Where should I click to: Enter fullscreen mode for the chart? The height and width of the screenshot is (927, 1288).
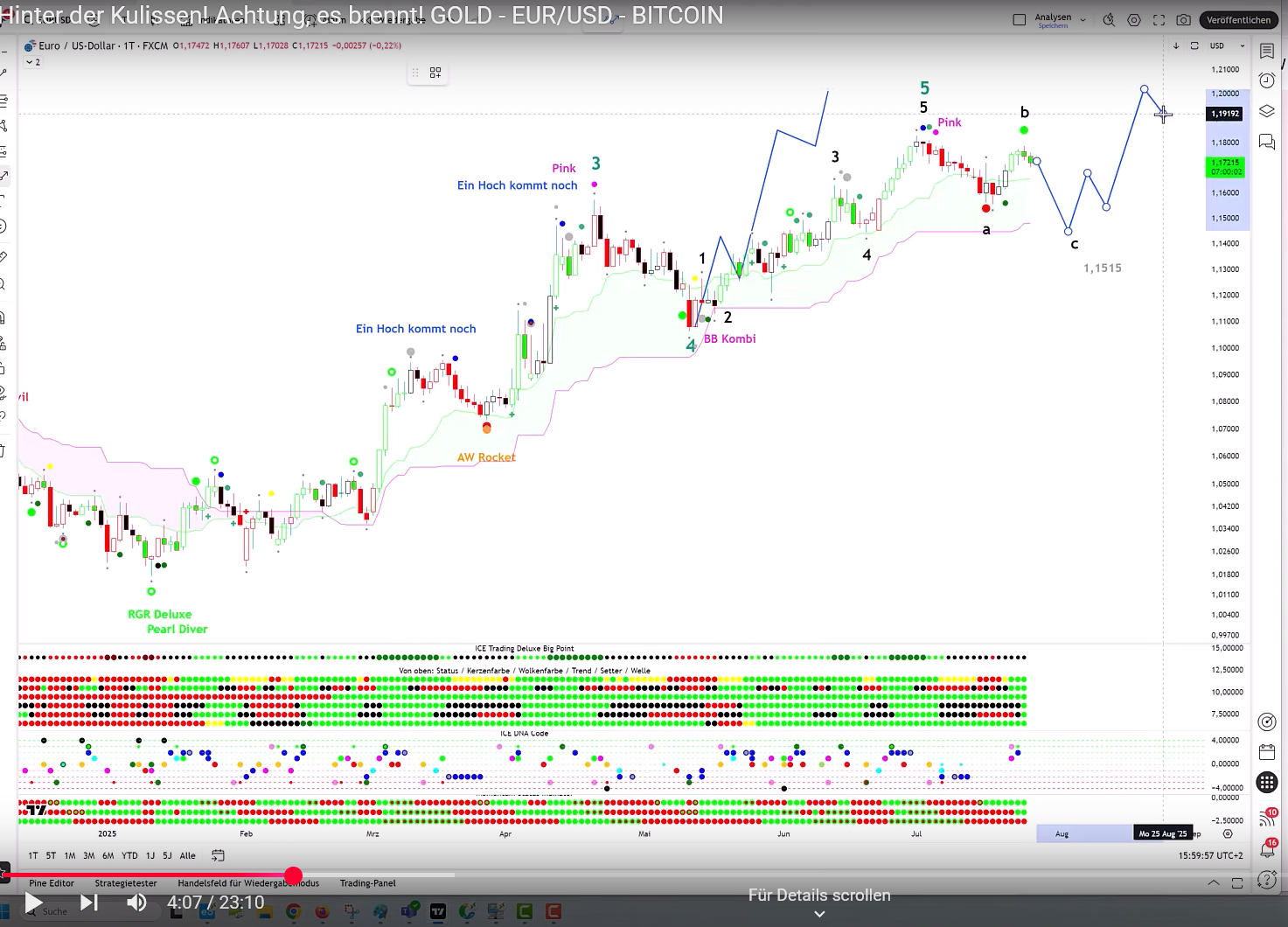coord(1159,20)
